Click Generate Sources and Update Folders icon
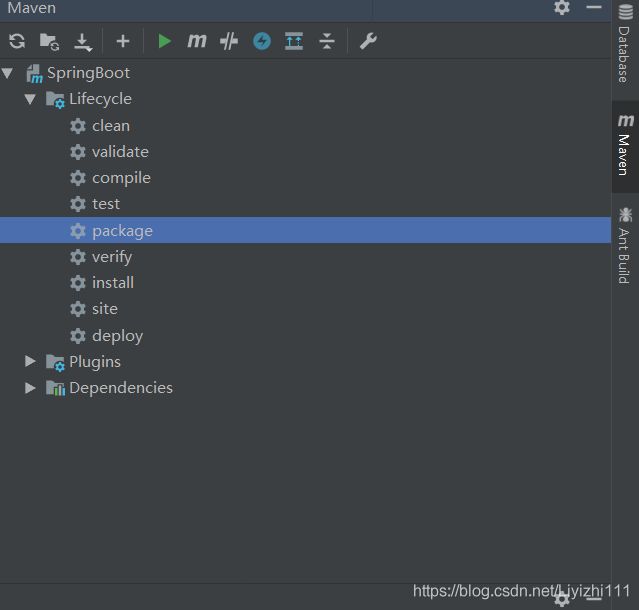The image size is (639, 610). [49, 42]
